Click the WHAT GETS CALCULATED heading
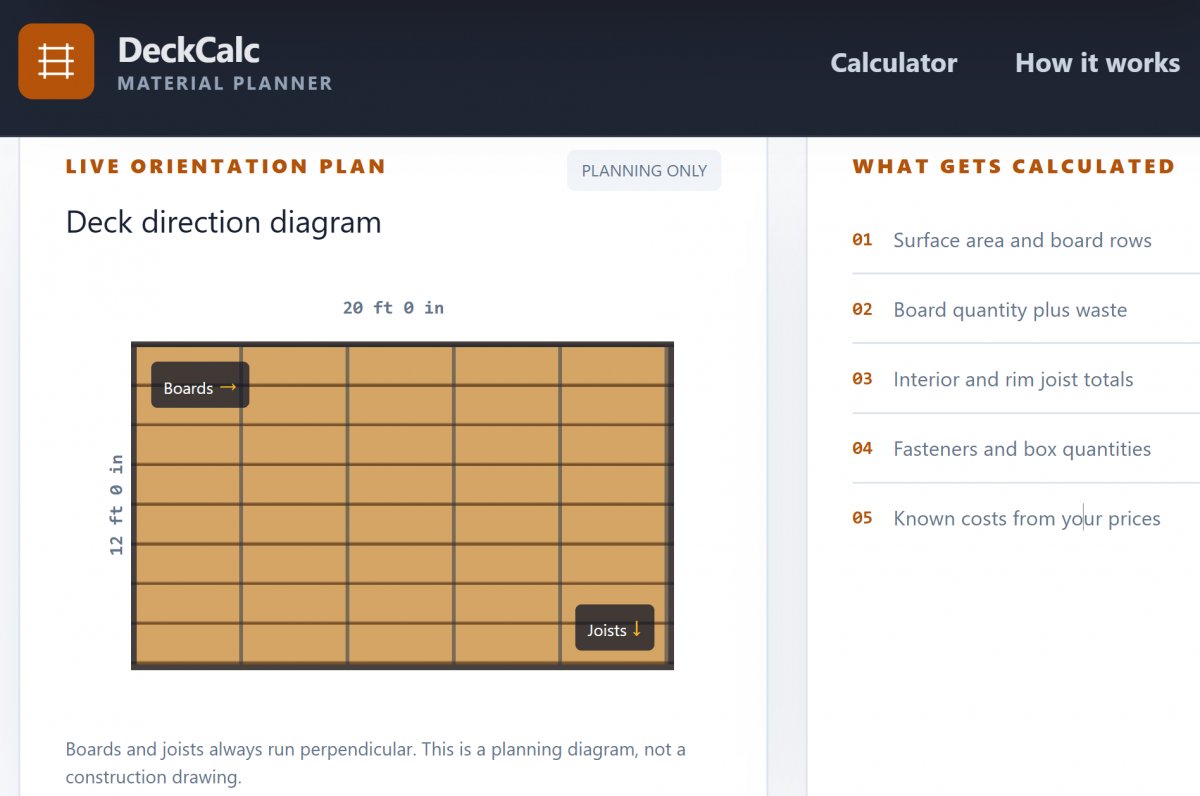1200x796 pixels. coord(1014,167)
